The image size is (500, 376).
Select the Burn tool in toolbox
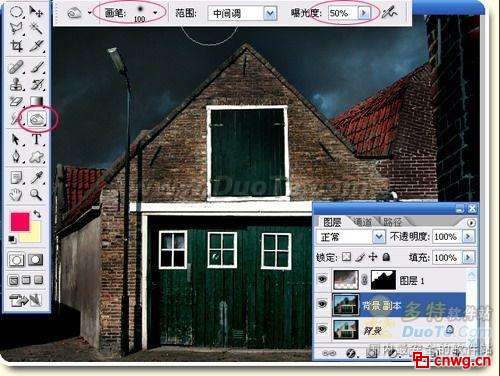tap(37, 119)
